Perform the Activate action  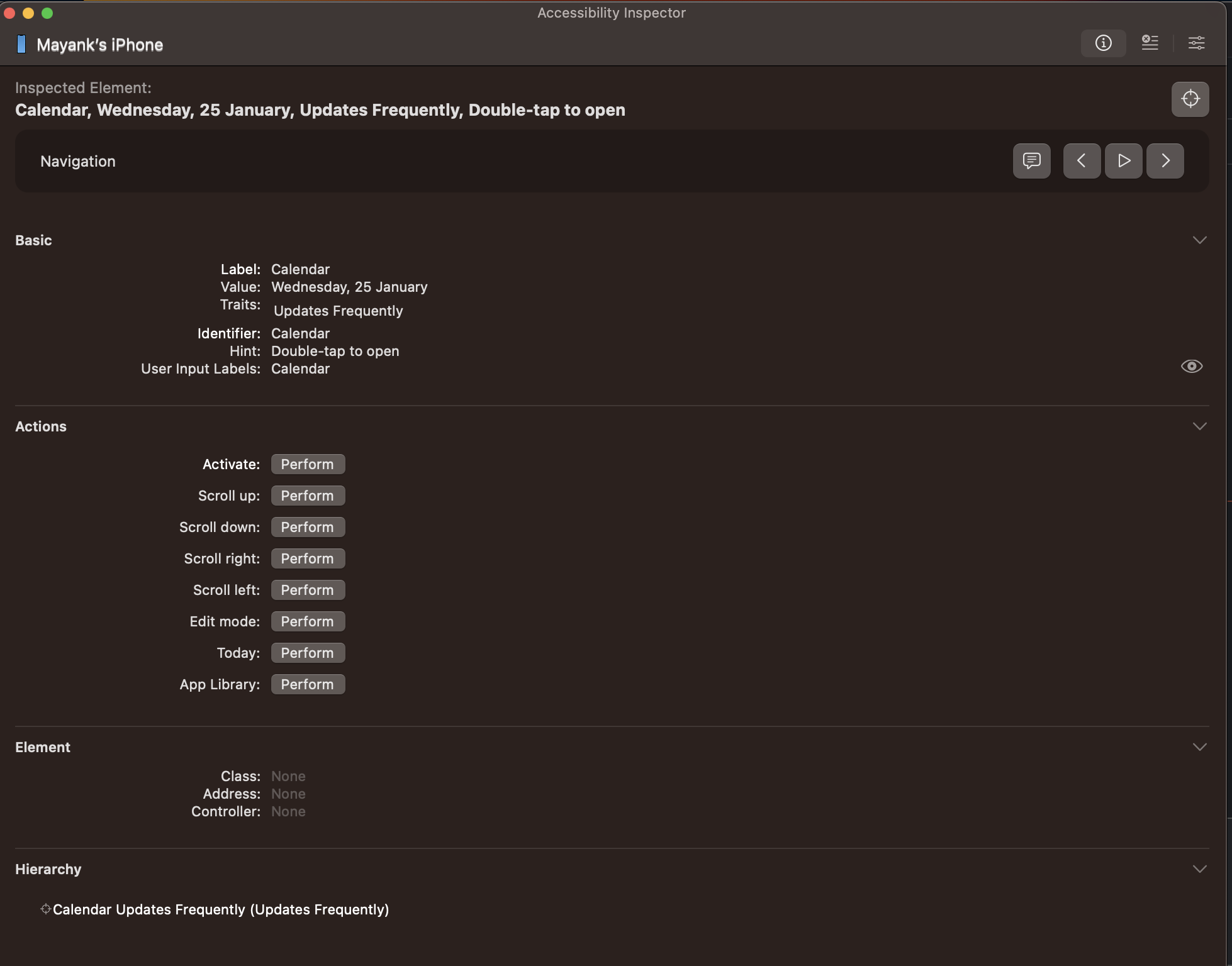308,464
